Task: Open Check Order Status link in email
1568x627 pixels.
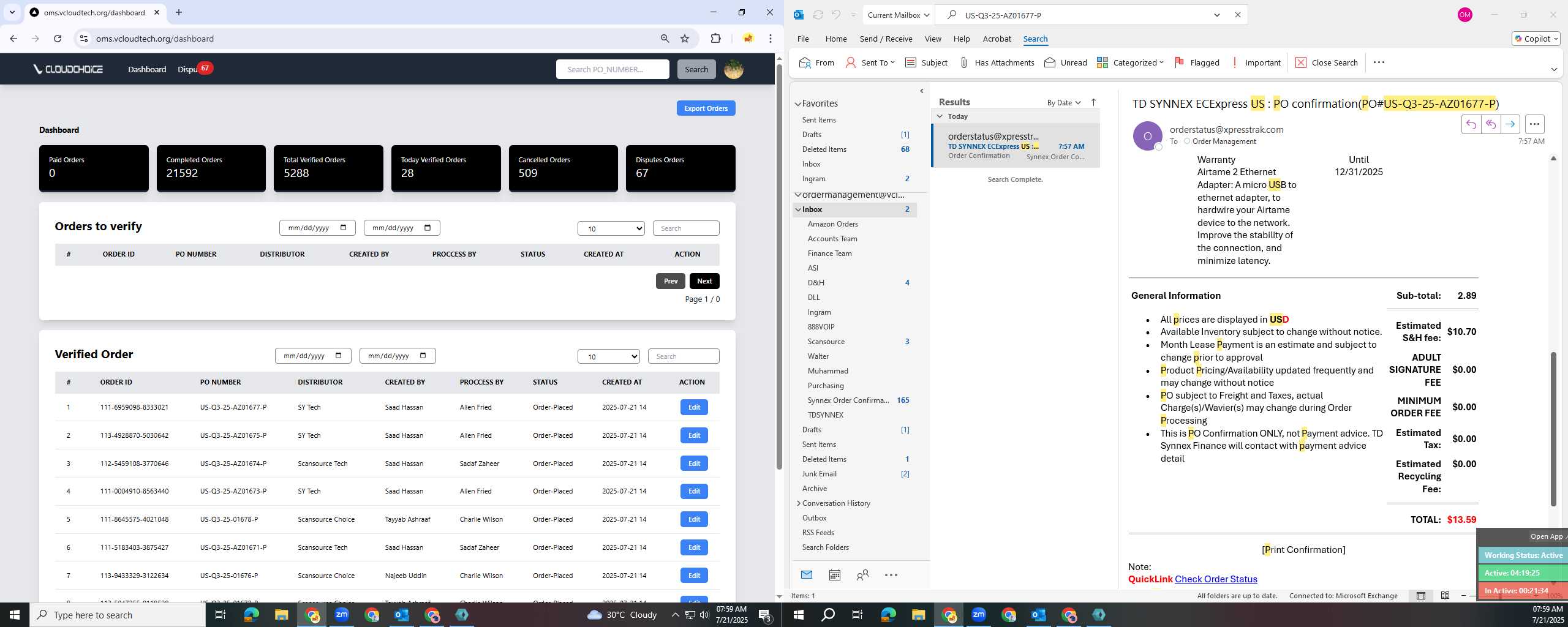Action: 1216,579
